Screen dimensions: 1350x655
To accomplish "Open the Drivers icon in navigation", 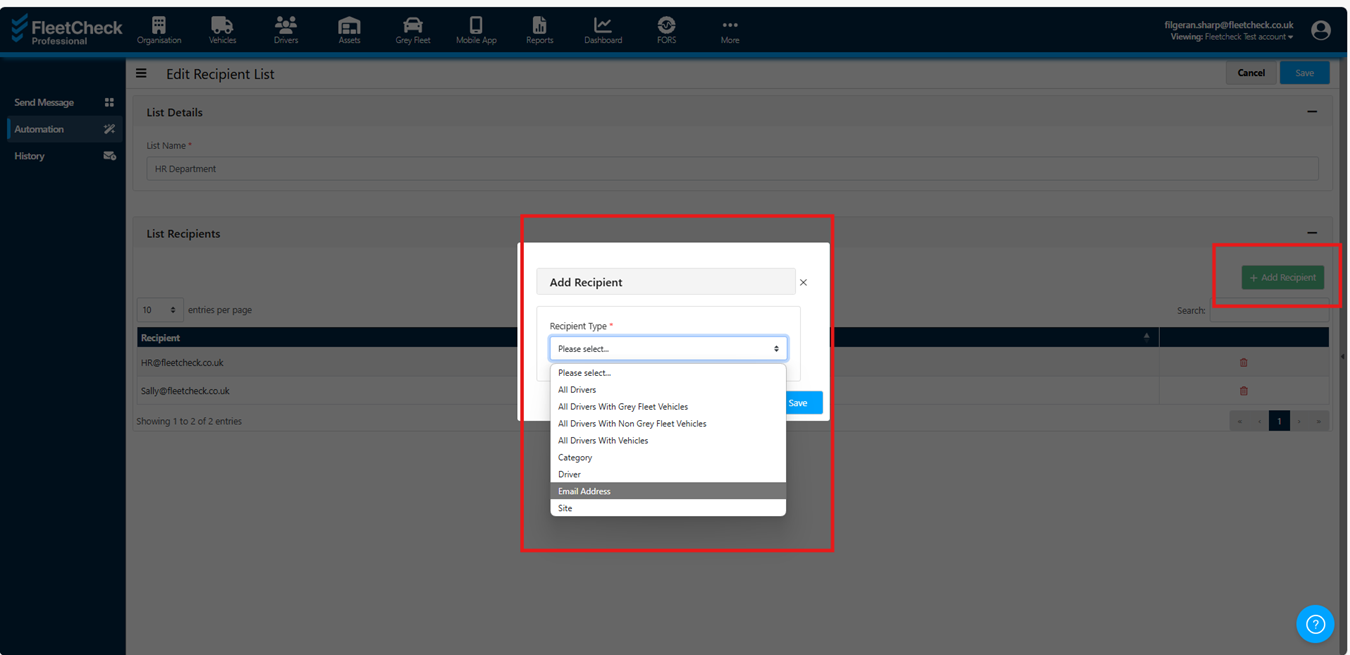I will (286, 26).
